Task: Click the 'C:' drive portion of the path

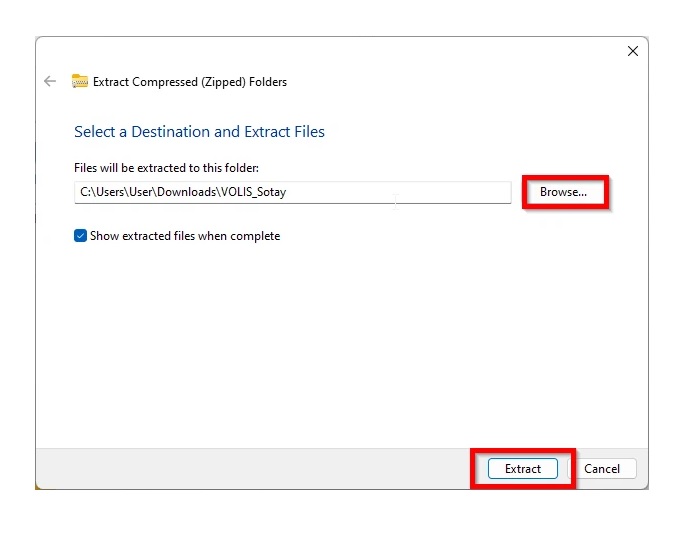Action: (86, 192)
